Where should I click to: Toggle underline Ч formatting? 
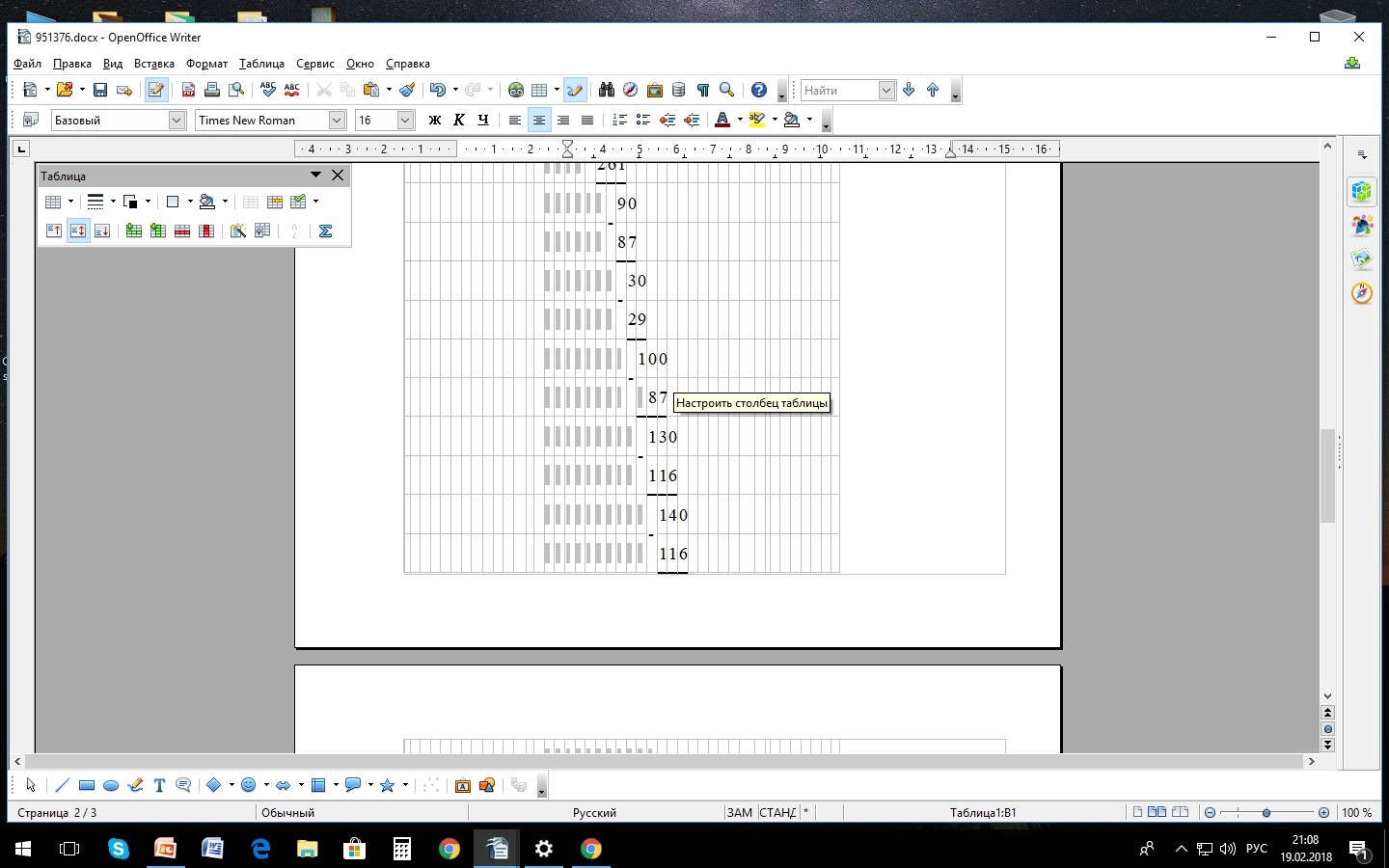483,120
